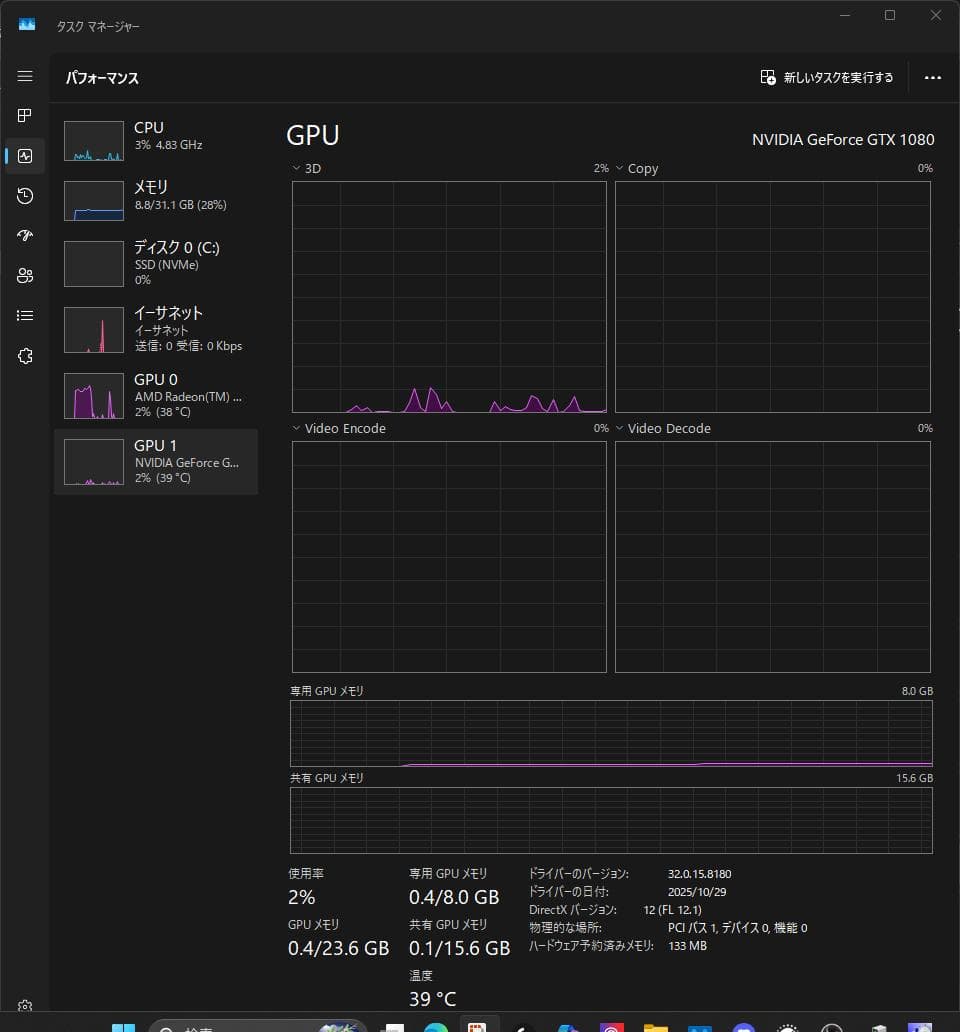This screenshot has height=1032, width=960.
Task: Select the Performance page icon
Action: pyautogui.click(x=24, y=155)
